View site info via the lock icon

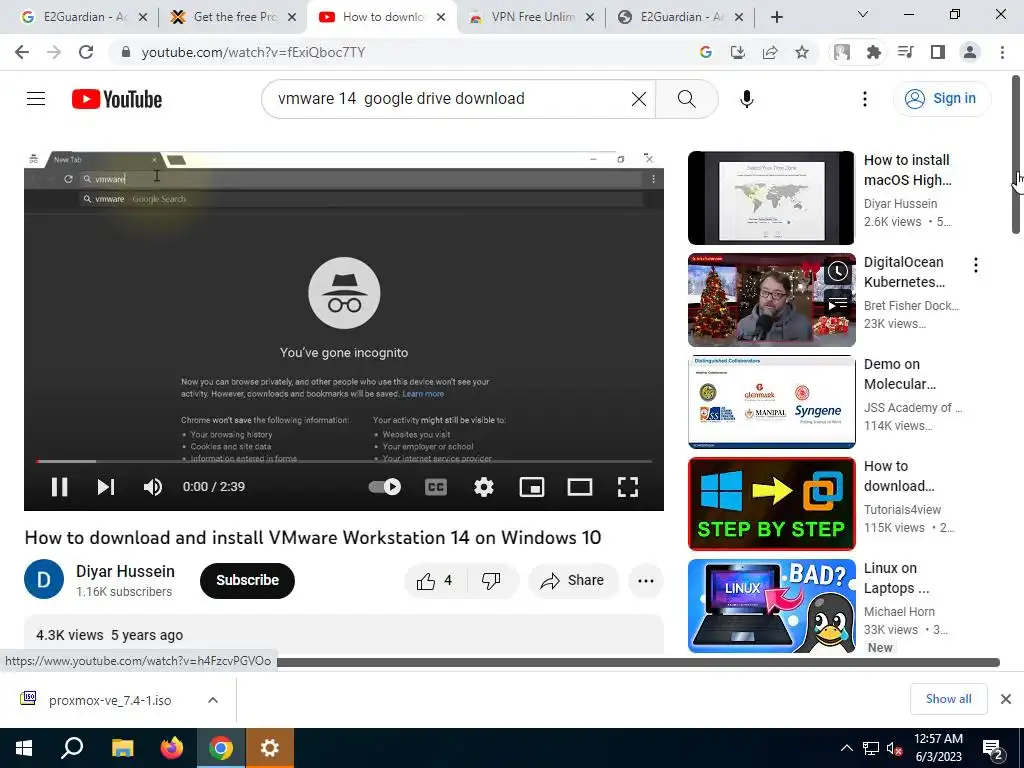coord(126,52)
